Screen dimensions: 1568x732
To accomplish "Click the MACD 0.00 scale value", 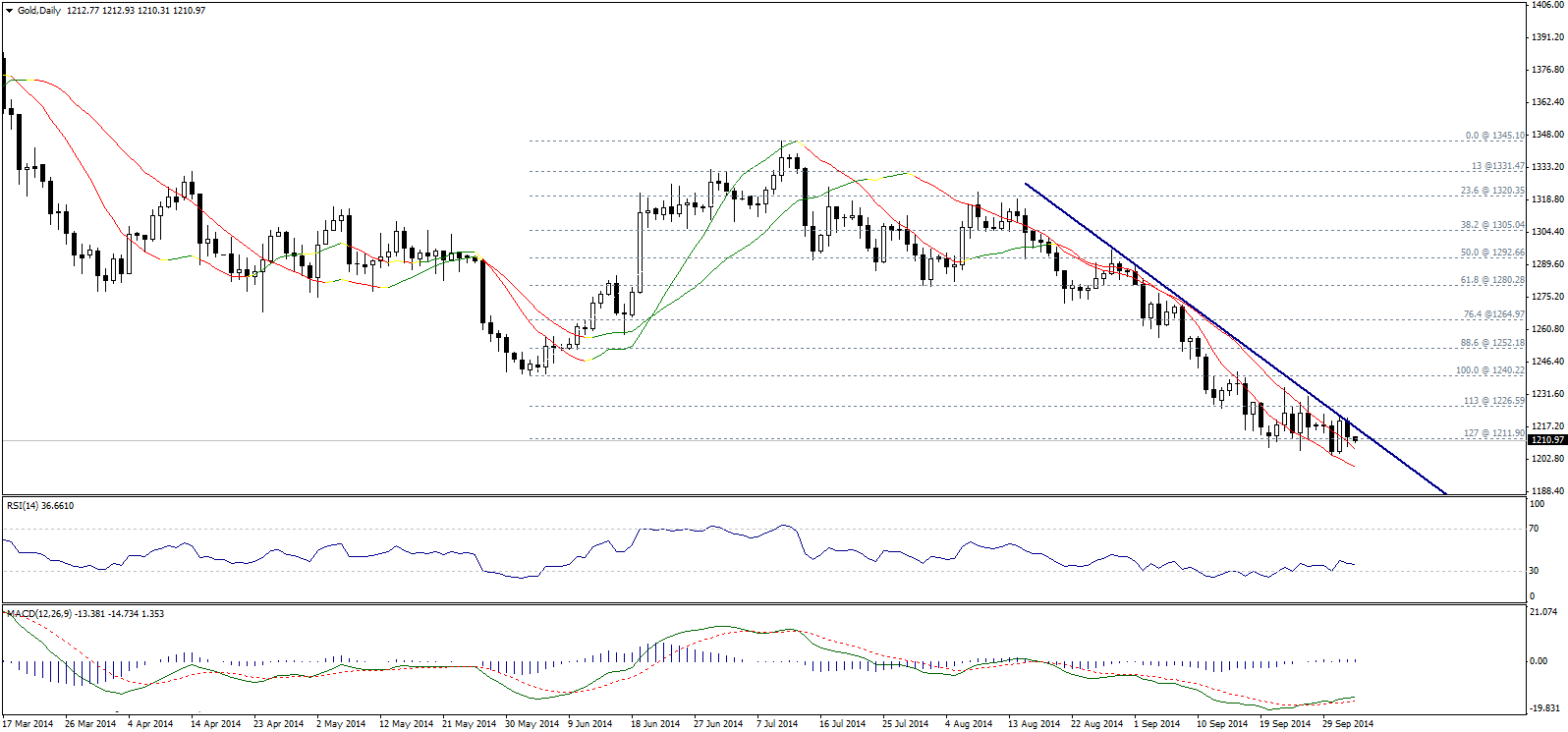I will click(1538, 660).
